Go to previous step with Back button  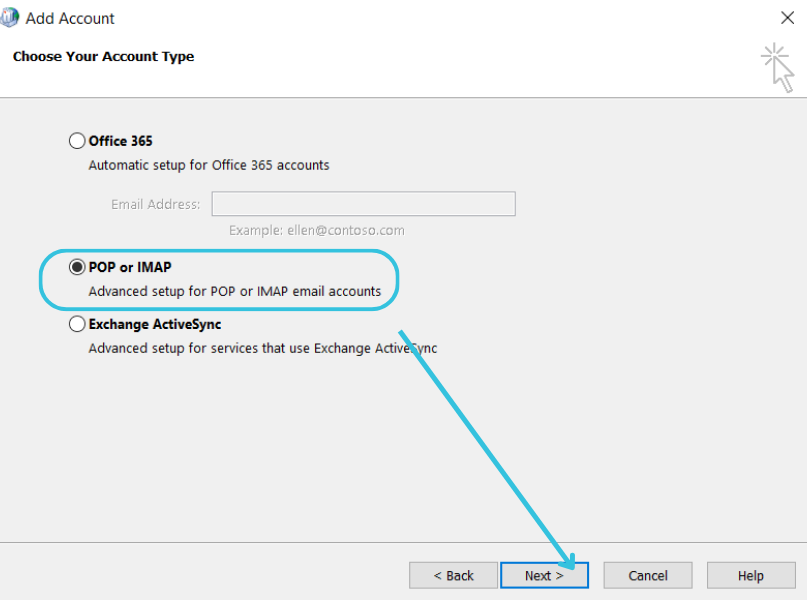pos(453,575)
